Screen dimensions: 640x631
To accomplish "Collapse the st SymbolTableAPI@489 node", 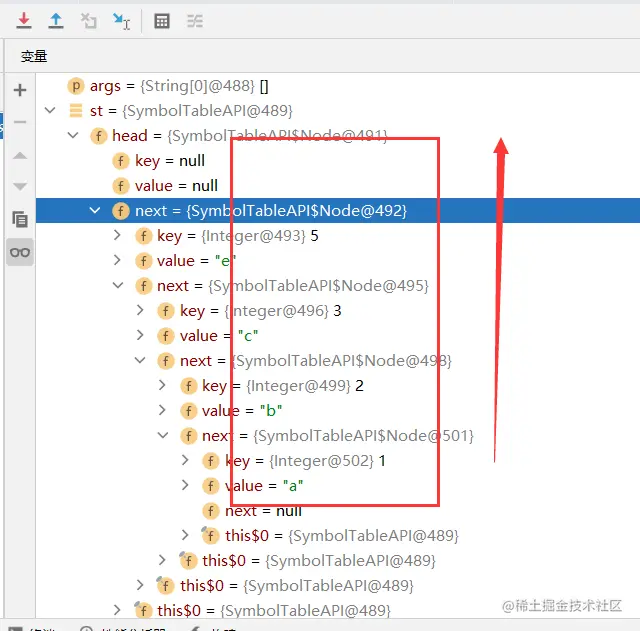I will [50, 110].
